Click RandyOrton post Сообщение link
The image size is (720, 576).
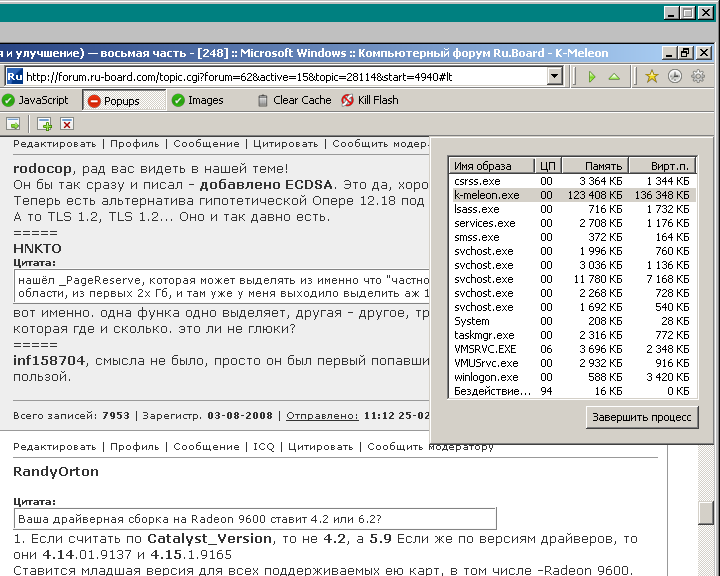[206, 446]
